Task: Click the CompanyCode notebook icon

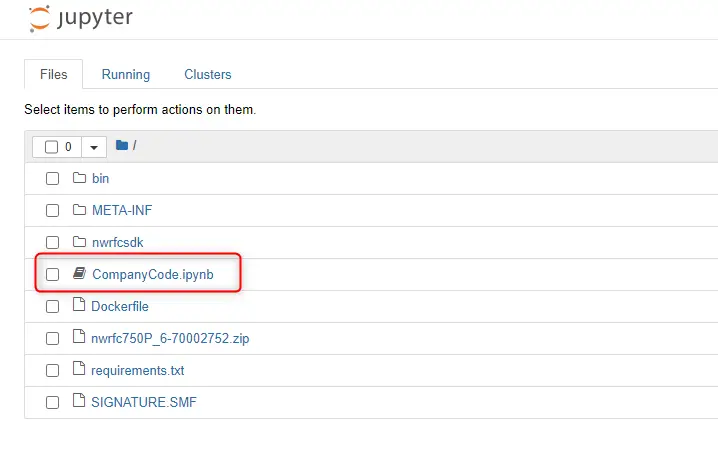Action: pos(79,273)
